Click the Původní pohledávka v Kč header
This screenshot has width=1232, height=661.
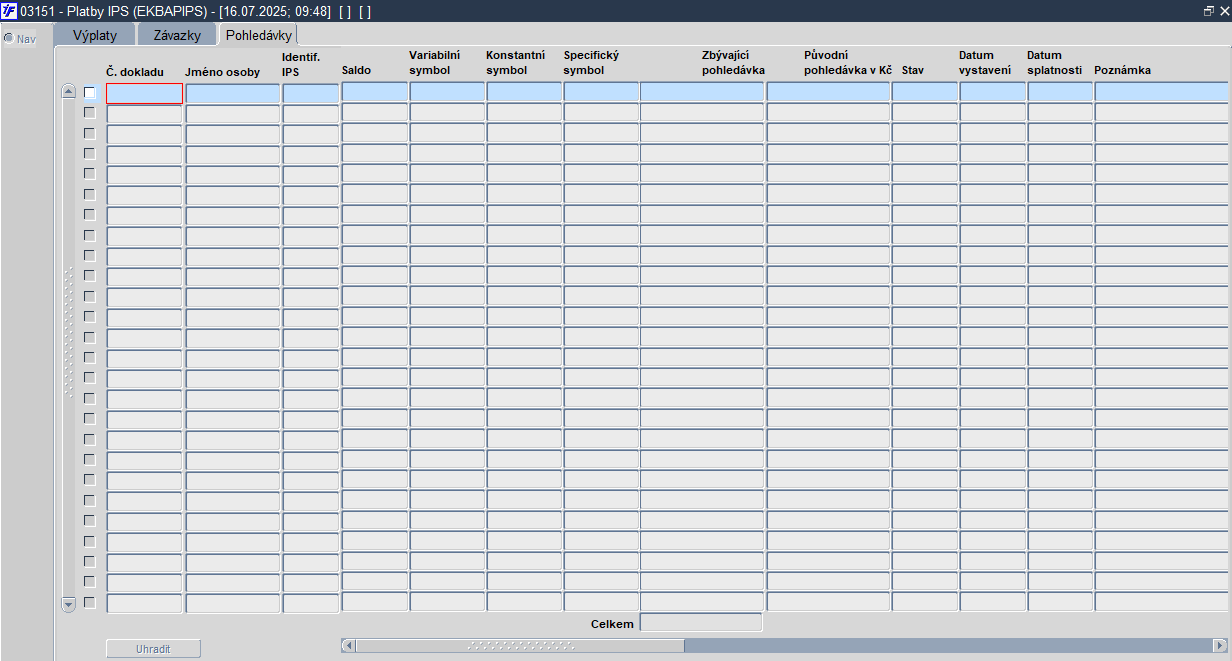tap(847, 63)
